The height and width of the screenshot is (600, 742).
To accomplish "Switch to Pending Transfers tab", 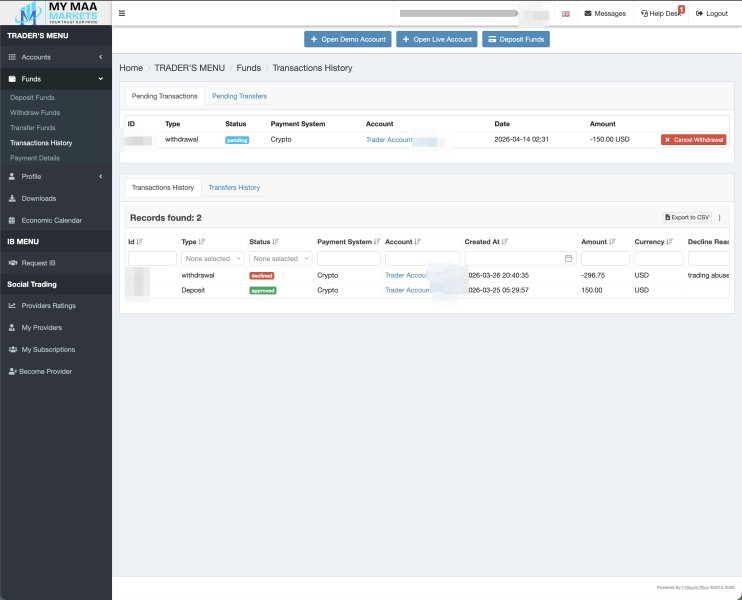I will click(x=239, y=96).
